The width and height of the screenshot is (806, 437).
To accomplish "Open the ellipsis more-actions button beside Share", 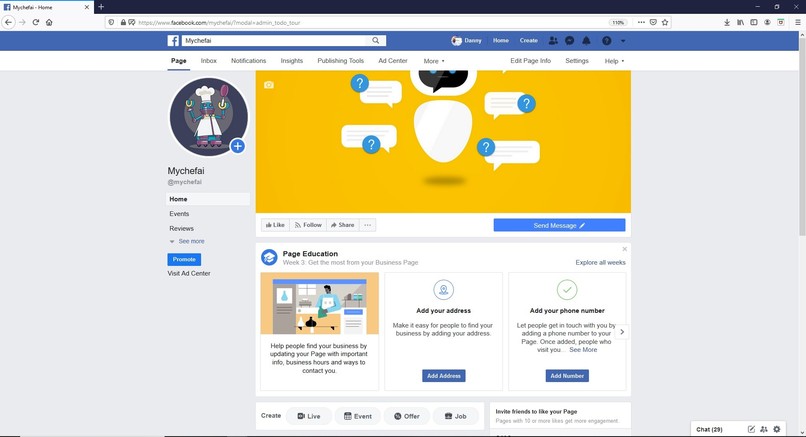I will (368, 225).
